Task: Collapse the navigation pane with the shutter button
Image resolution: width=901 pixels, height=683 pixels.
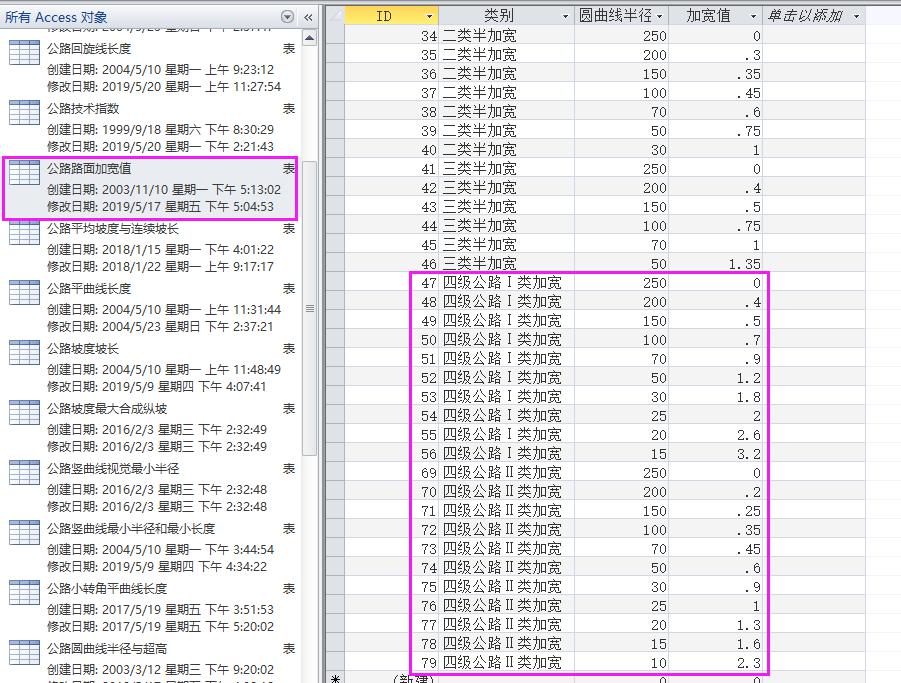Action: coord(309,17)
